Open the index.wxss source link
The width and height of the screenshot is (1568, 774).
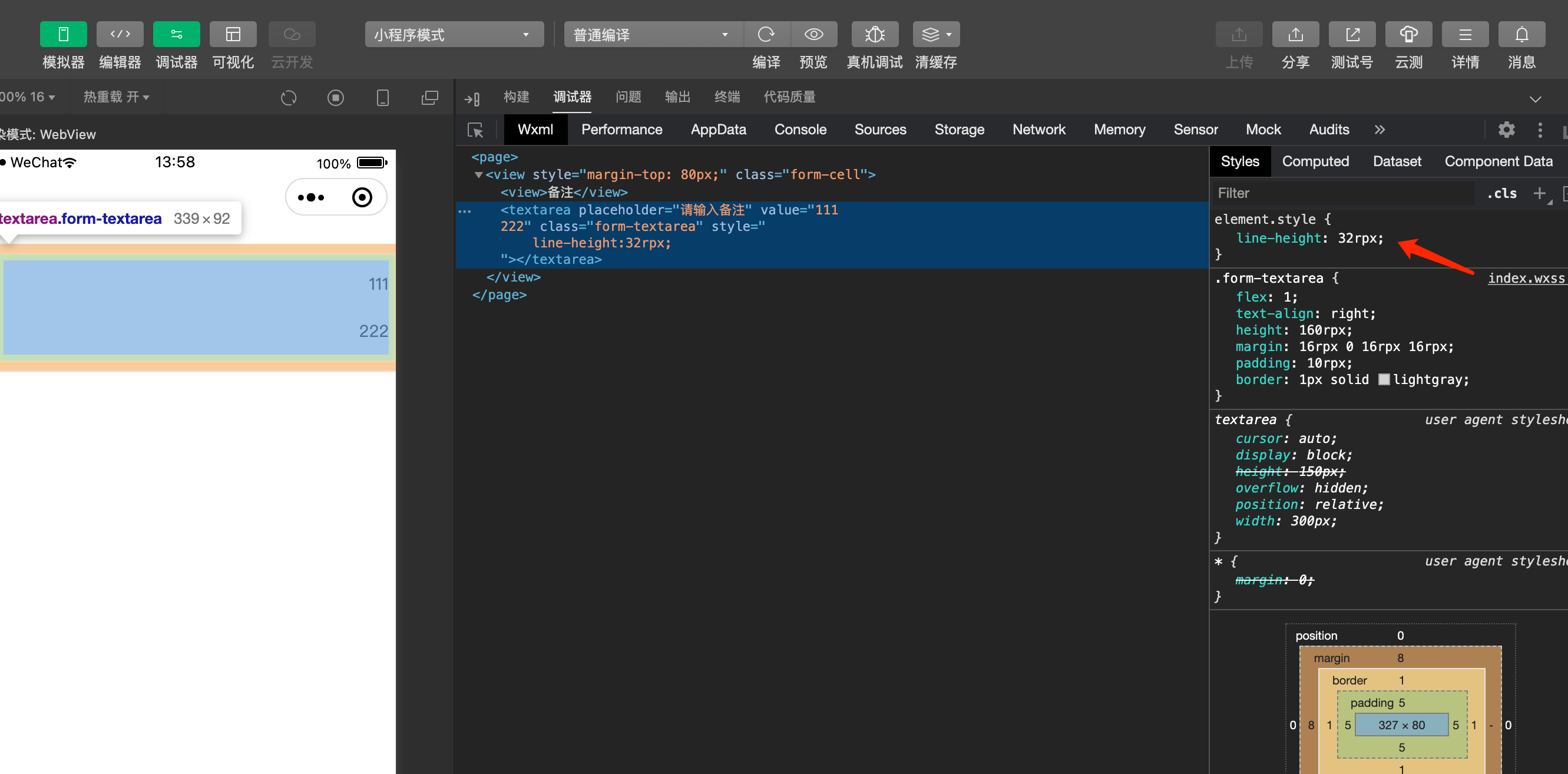coord(1526,278)
